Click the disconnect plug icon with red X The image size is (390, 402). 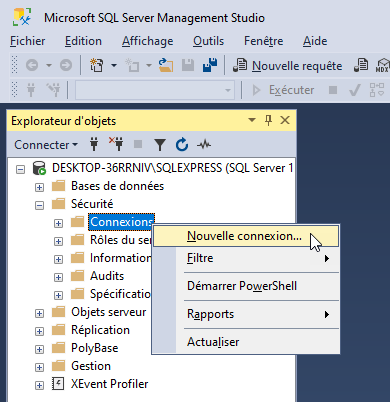click(116, 144)
